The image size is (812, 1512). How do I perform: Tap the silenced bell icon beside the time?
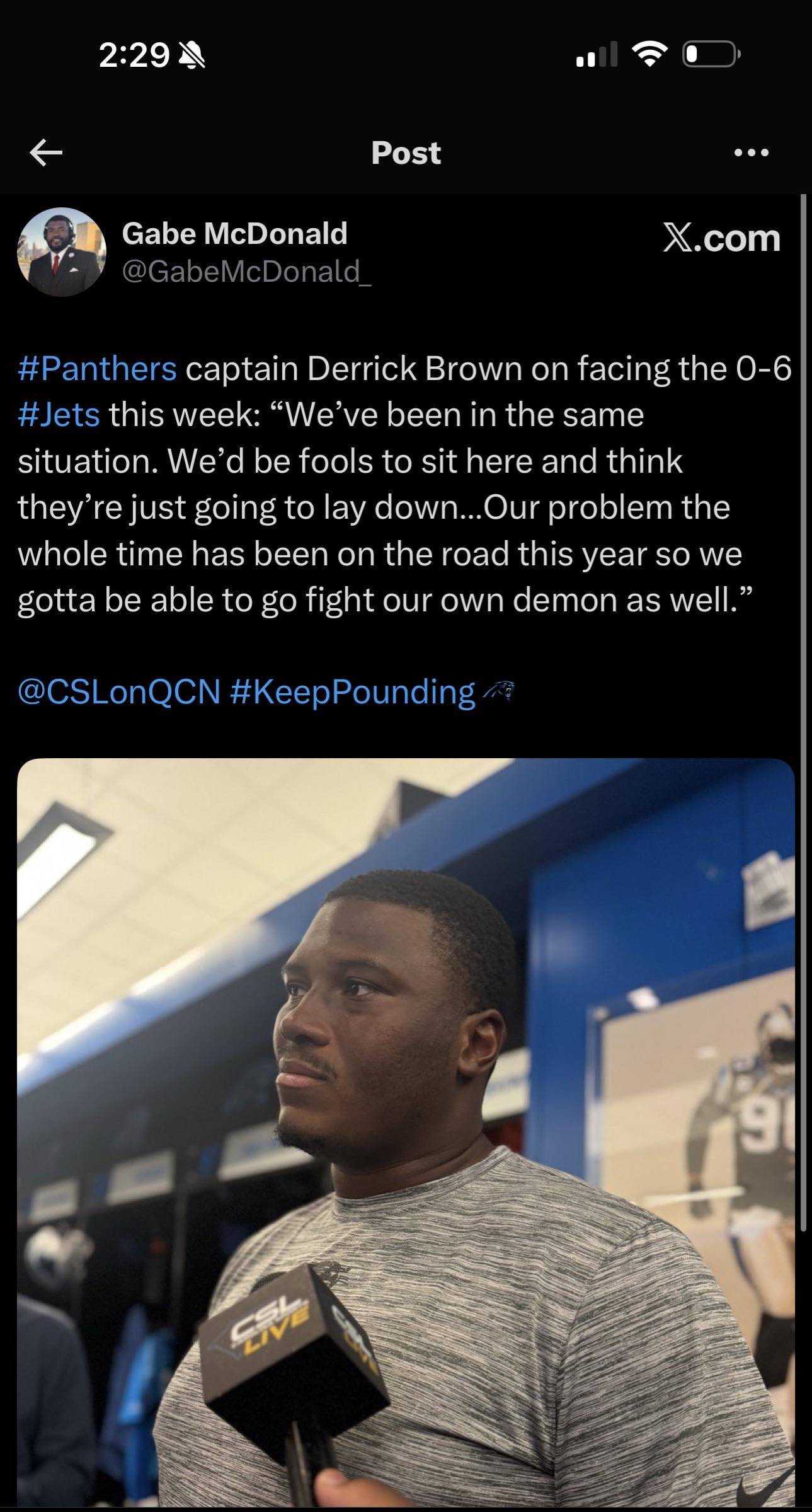tap(192, 57)
